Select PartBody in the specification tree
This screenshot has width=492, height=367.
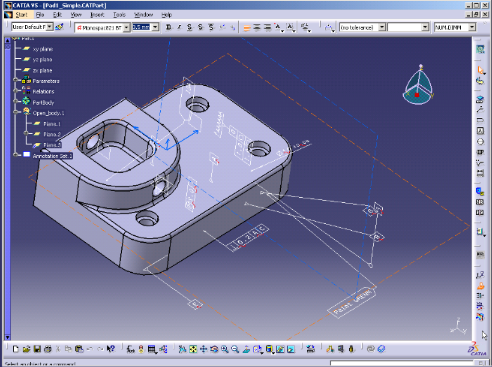(43, 102)
